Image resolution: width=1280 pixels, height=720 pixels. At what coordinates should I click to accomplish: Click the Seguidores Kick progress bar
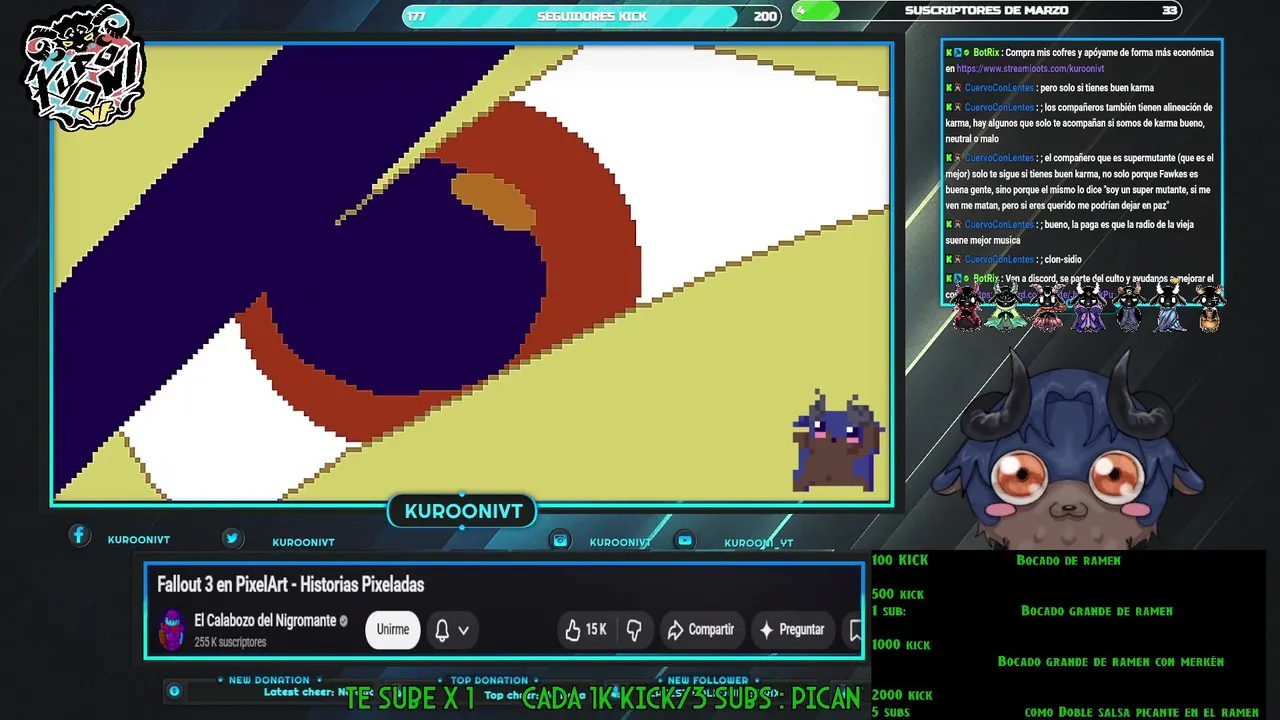590,16
